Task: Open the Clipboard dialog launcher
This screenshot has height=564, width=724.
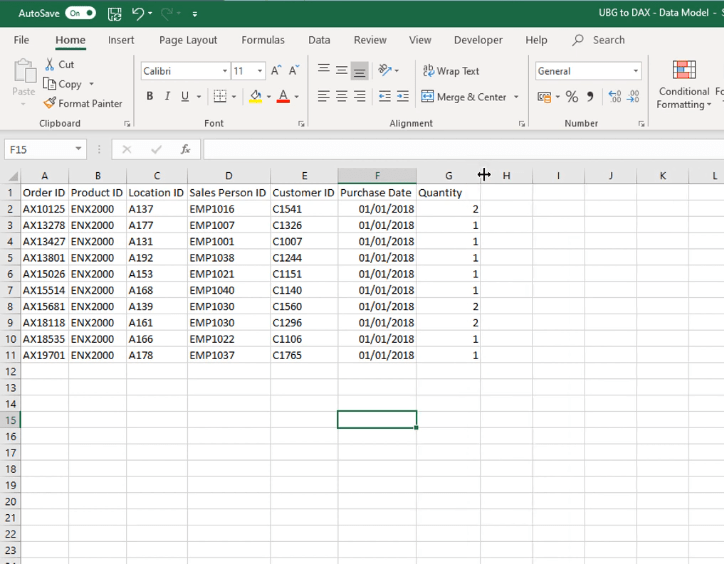Action: (x=127, y=124)
